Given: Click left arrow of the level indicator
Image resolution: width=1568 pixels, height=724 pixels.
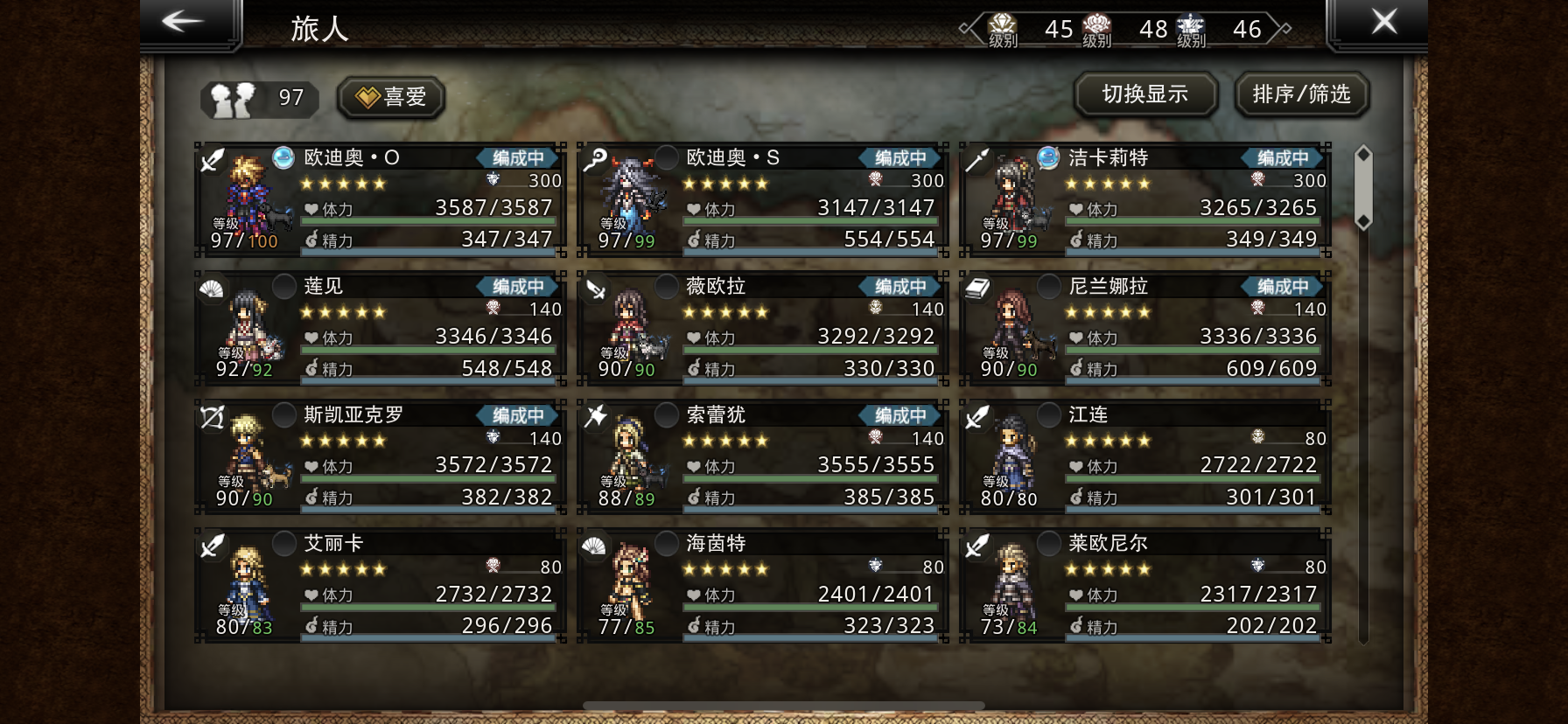Looking at the screenshot, I should click(968, 28).
